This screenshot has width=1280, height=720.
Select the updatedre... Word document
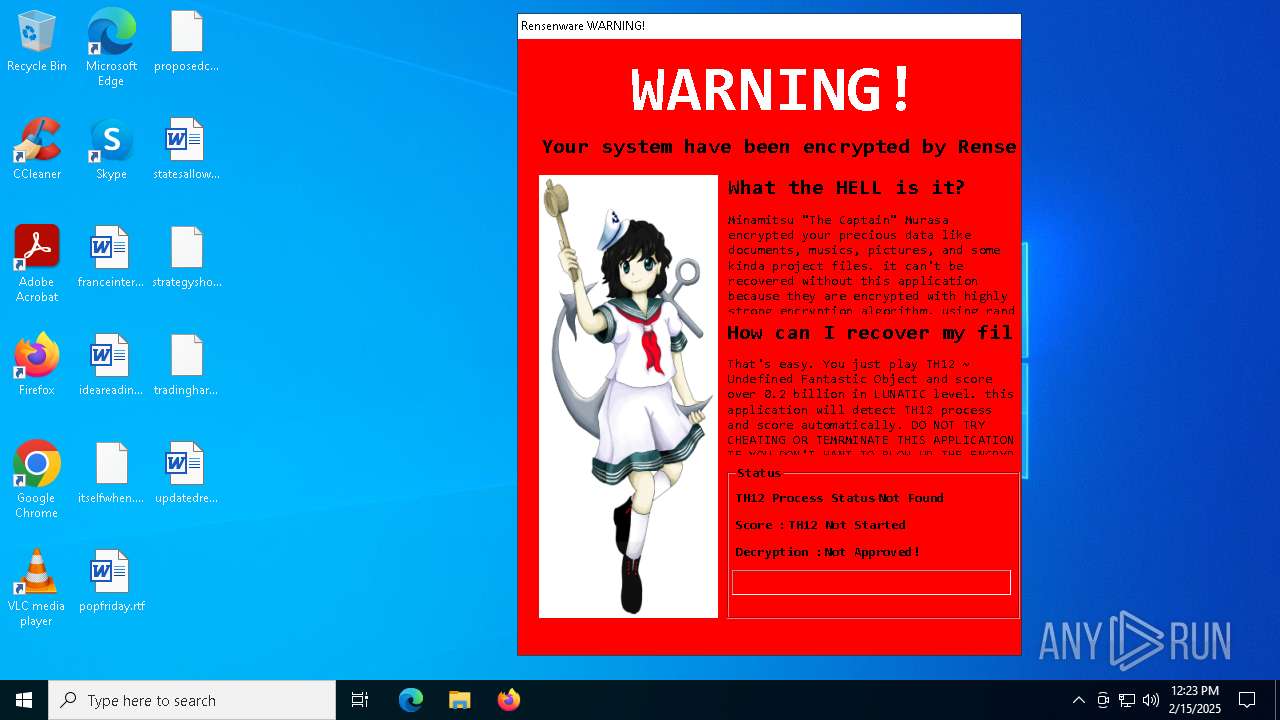187,474
